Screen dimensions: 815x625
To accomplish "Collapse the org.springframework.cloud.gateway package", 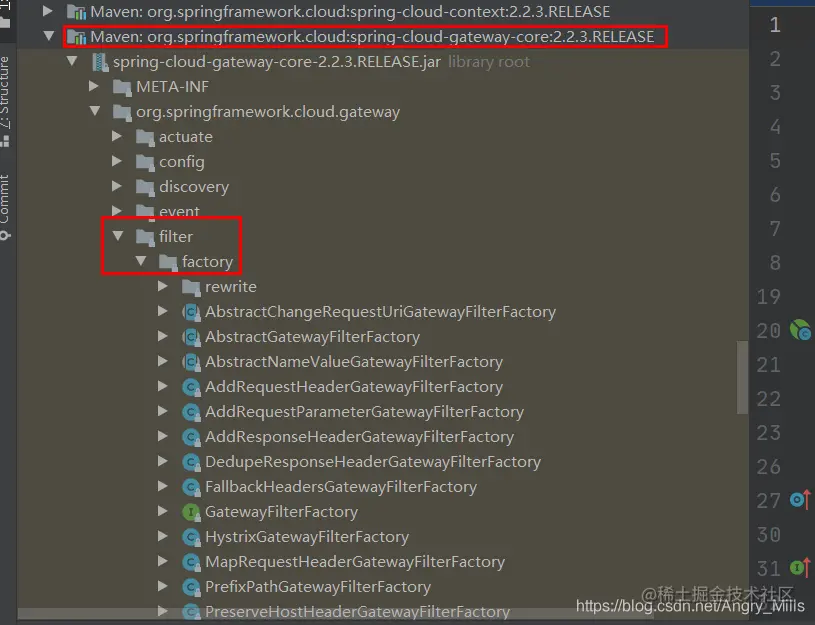I will pos(95,111).
